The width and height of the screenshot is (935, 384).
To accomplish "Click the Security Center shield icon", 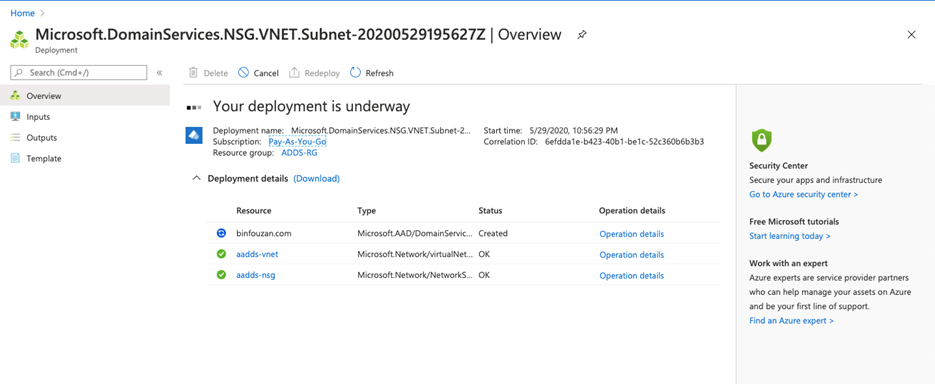I will (761, 141).
